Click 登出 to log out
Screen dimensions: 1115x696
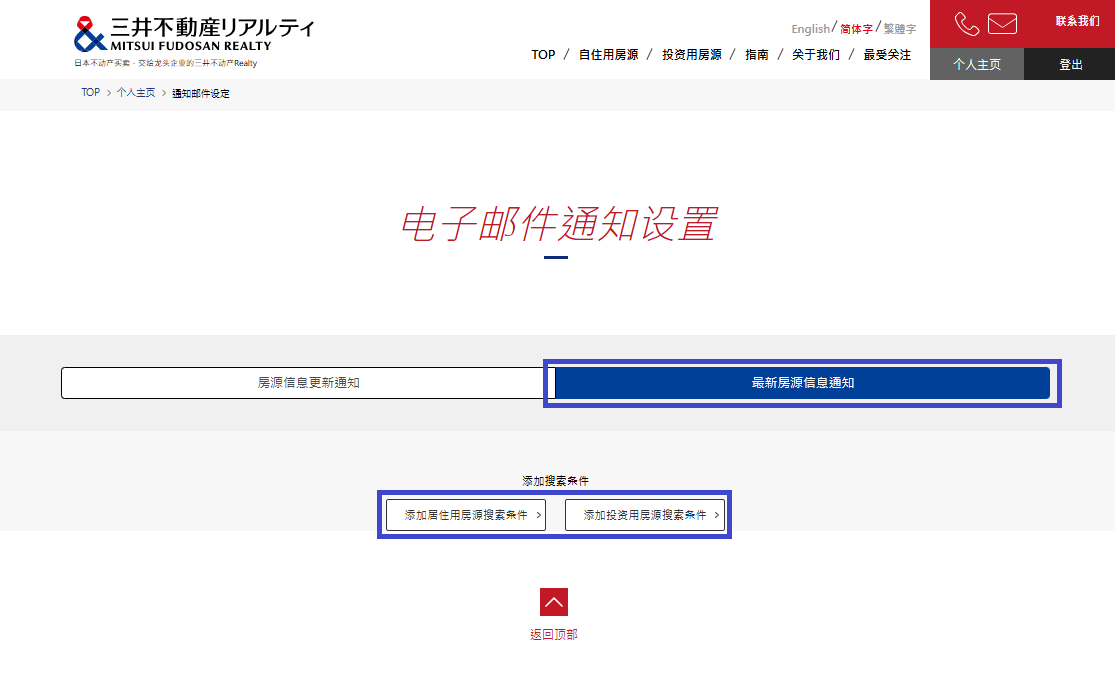[x=1071, y=64]
